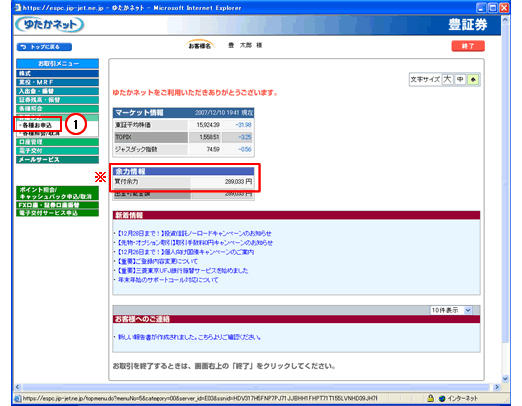The height and width of the screenshot is (406, 522).
Task: Maximize the Internet Explorer window
Action: tap(493, 7)
